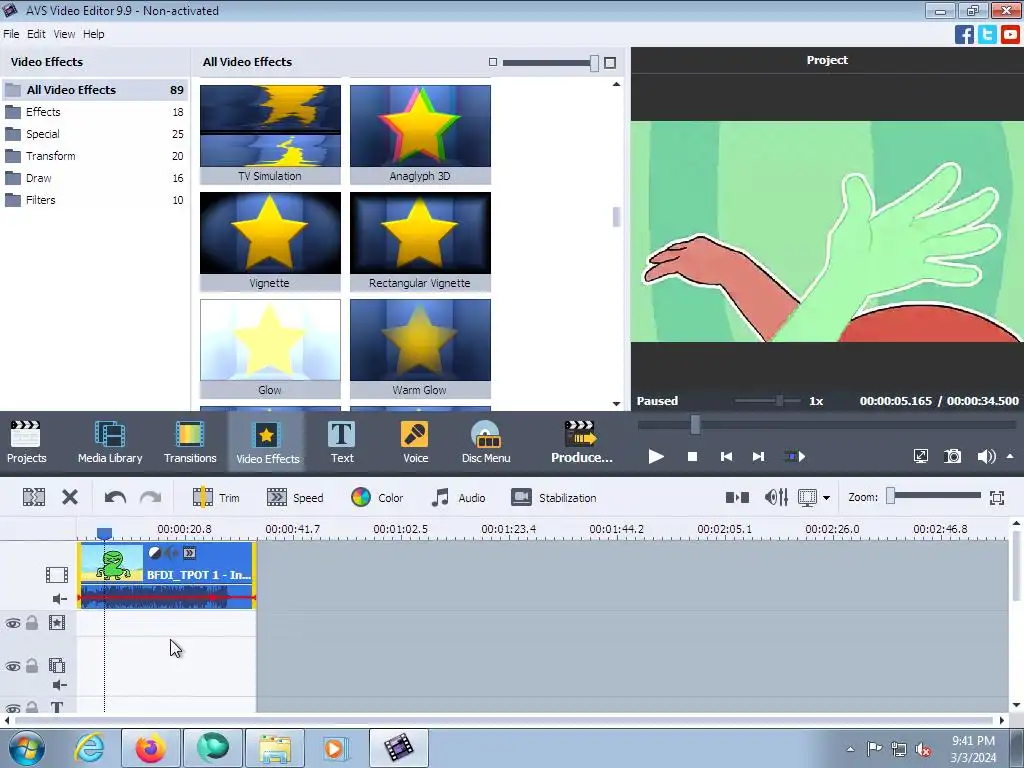Click the split clip icon

tap(34, 498)
